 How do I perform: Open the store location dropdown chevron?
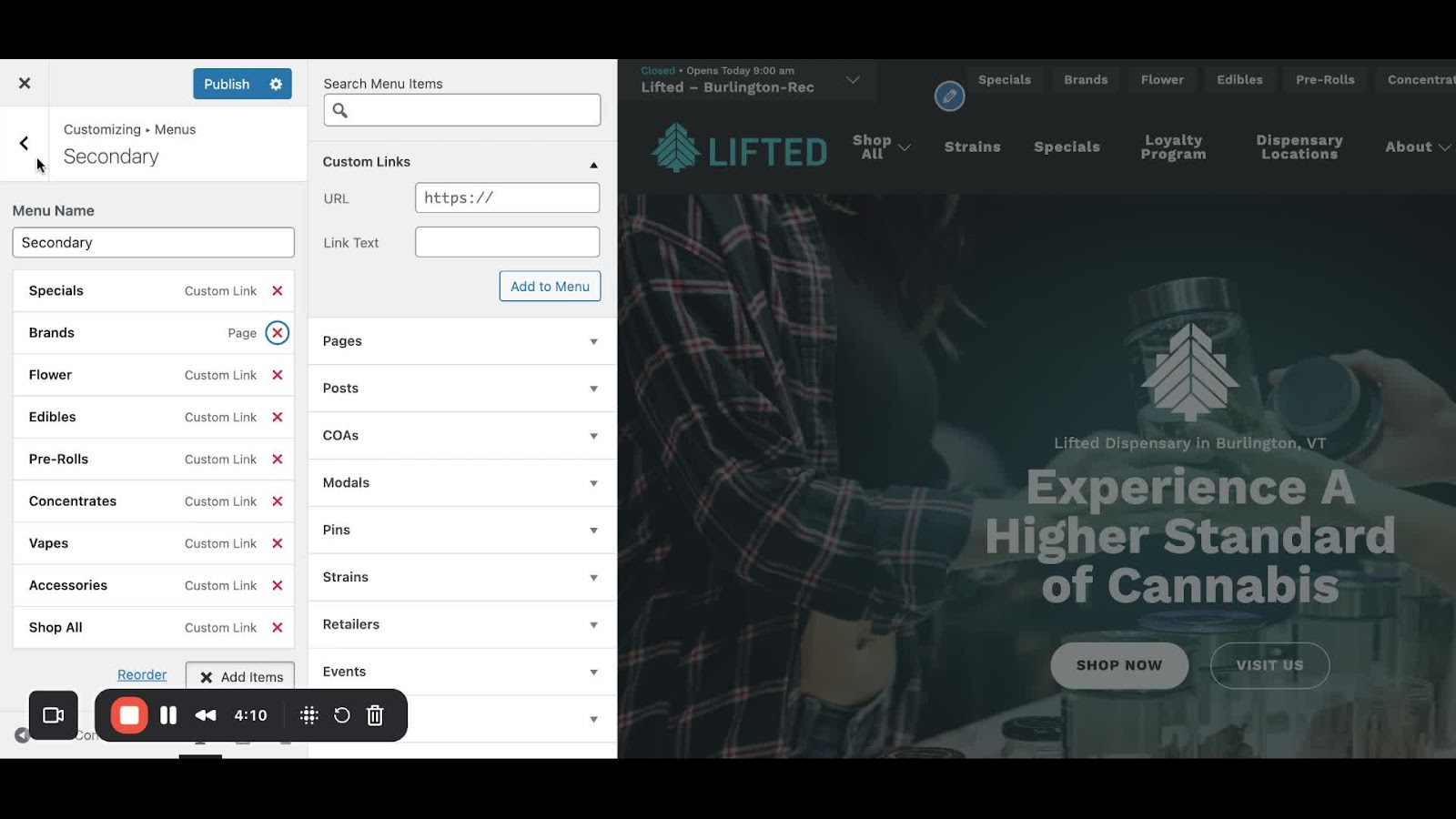point(853,80)
